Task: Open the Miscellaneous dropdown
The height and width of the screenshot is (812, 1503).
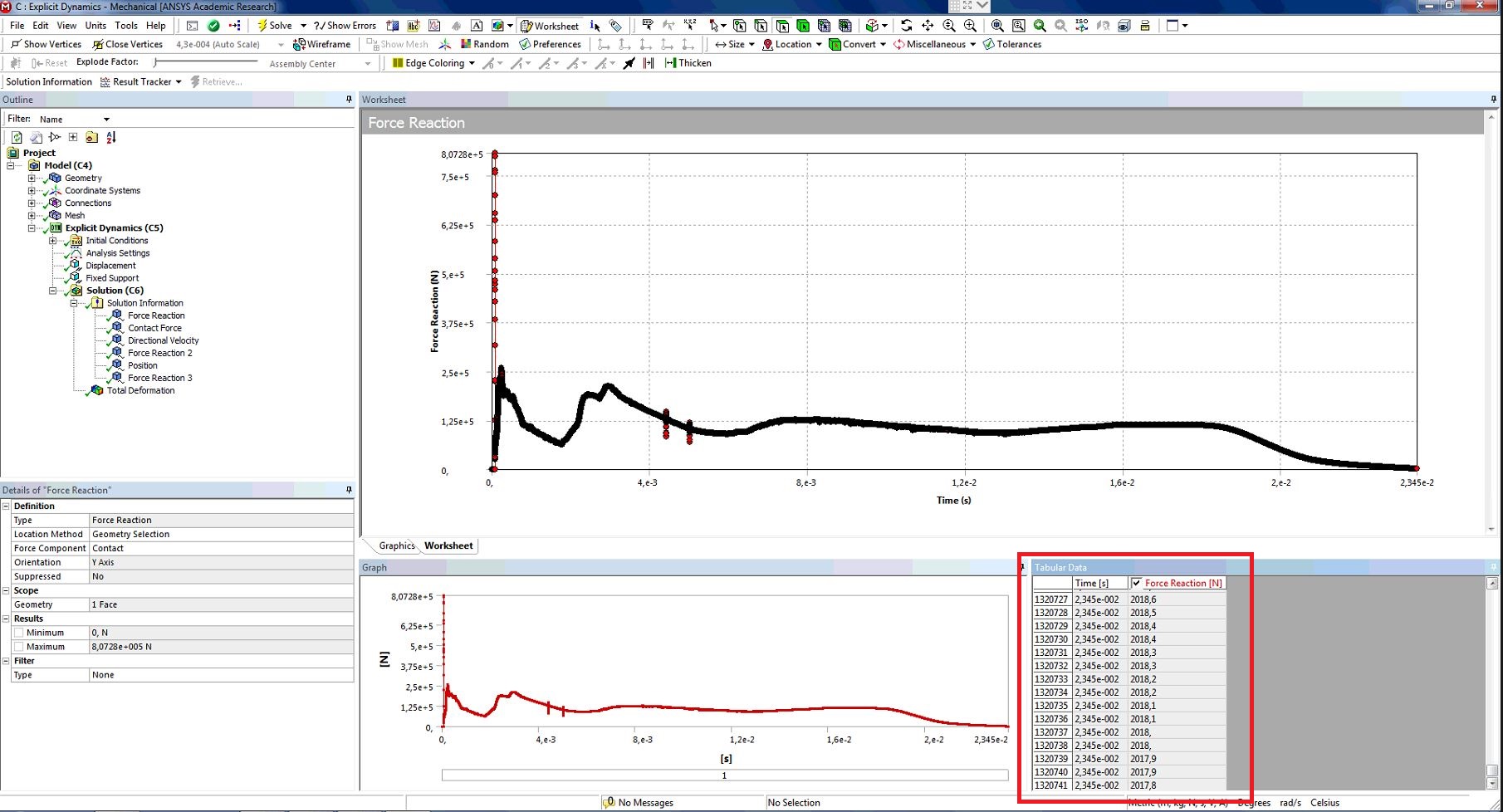Action: point(972,45)
